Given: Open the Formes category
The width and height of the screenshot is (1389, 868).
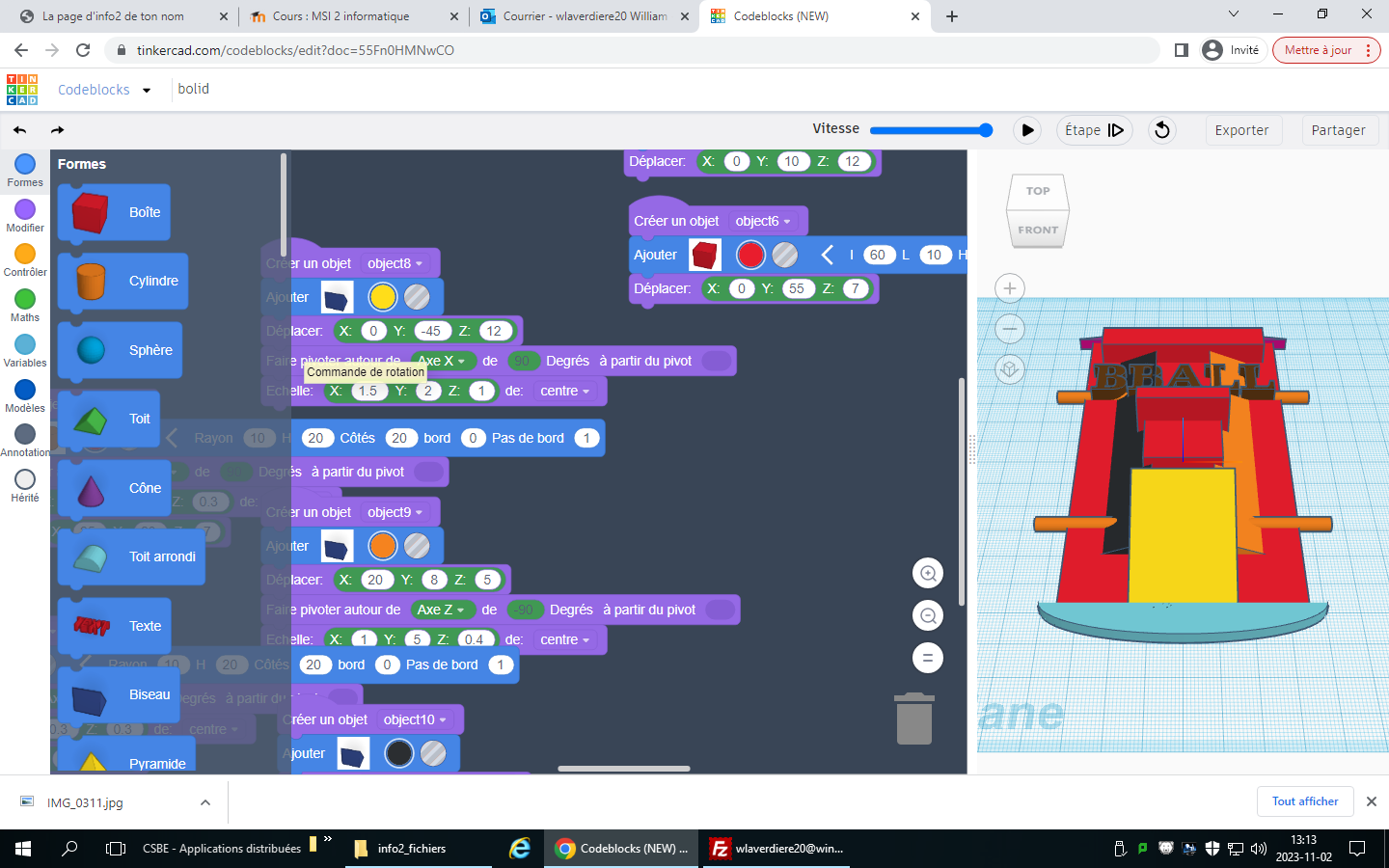Looking at the screenshot, I should tap(25, 171).
